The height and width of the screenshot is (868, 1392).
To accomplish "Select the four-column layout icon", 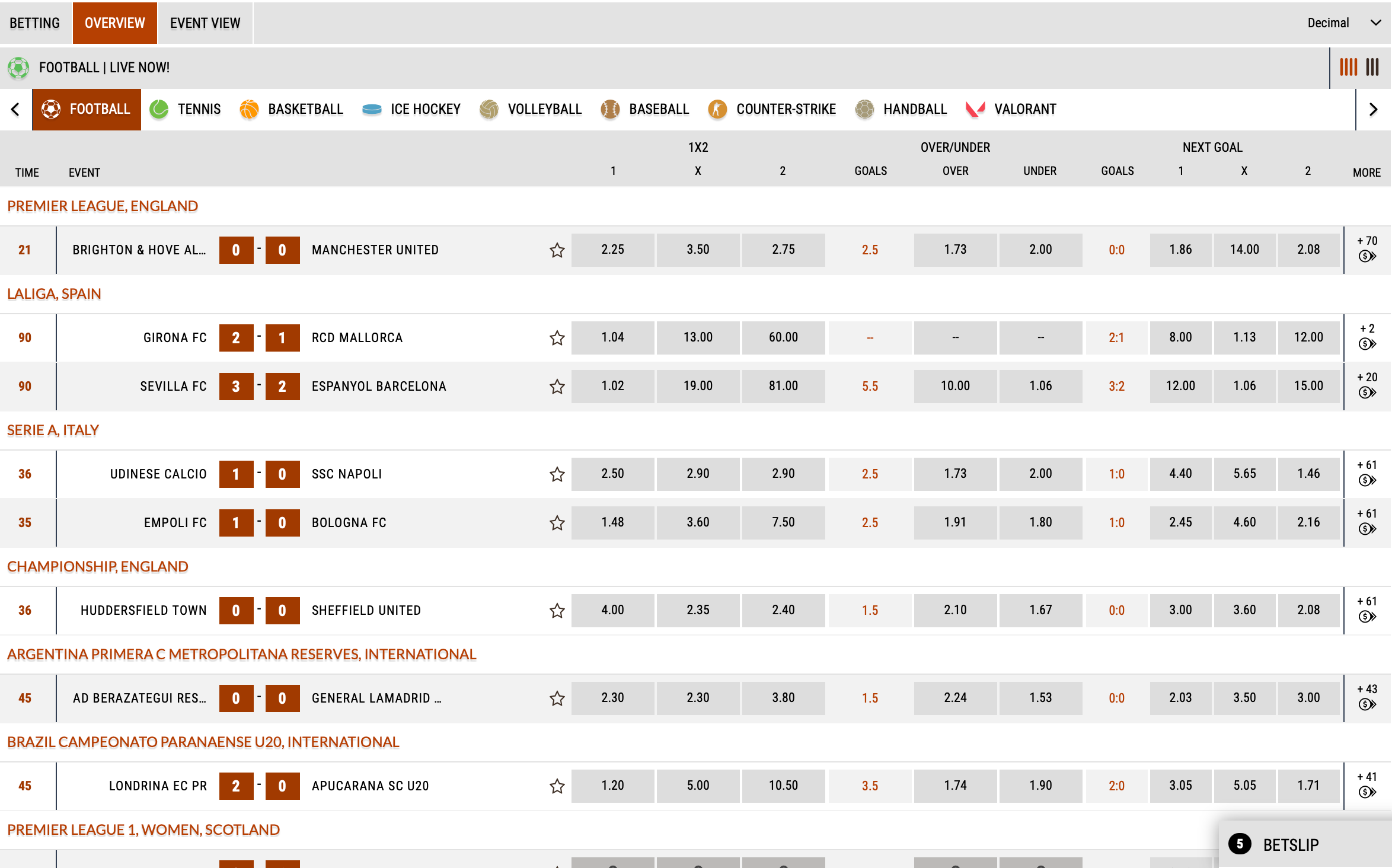I will click(x=1348, y=67).
